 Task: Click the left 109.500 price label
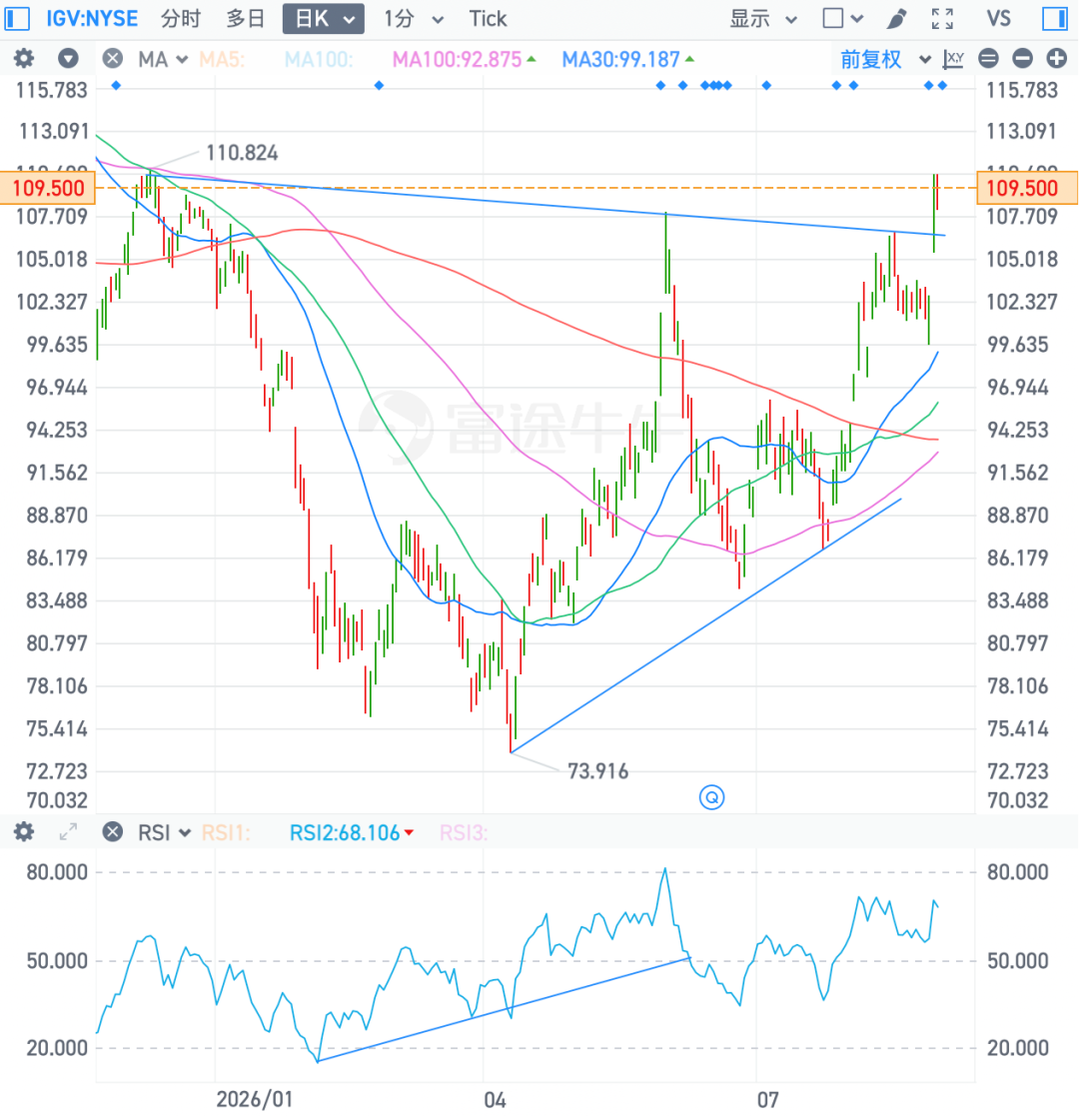48,188
